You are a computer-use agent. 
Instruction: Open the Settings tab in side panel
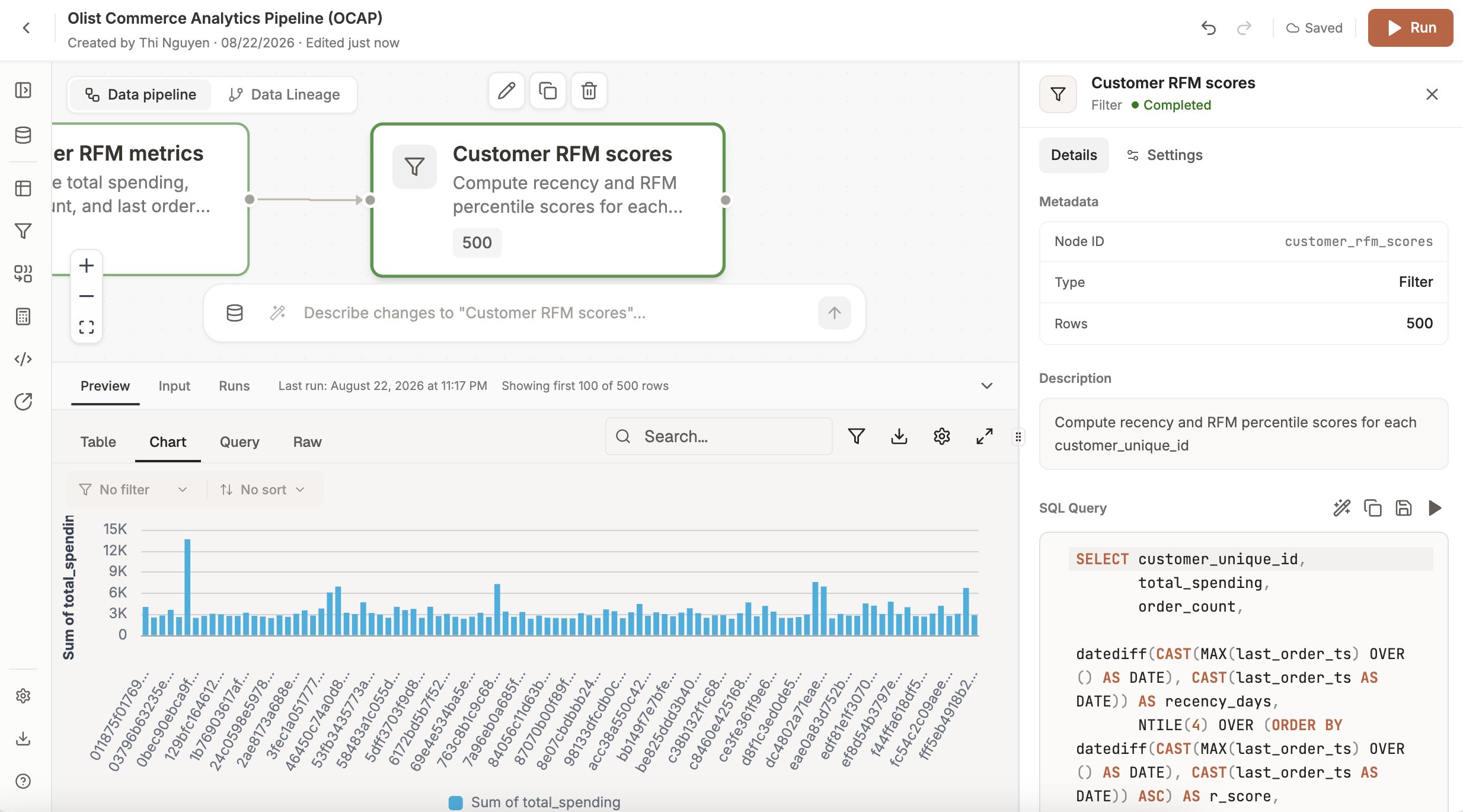(x=1164, y=155)
